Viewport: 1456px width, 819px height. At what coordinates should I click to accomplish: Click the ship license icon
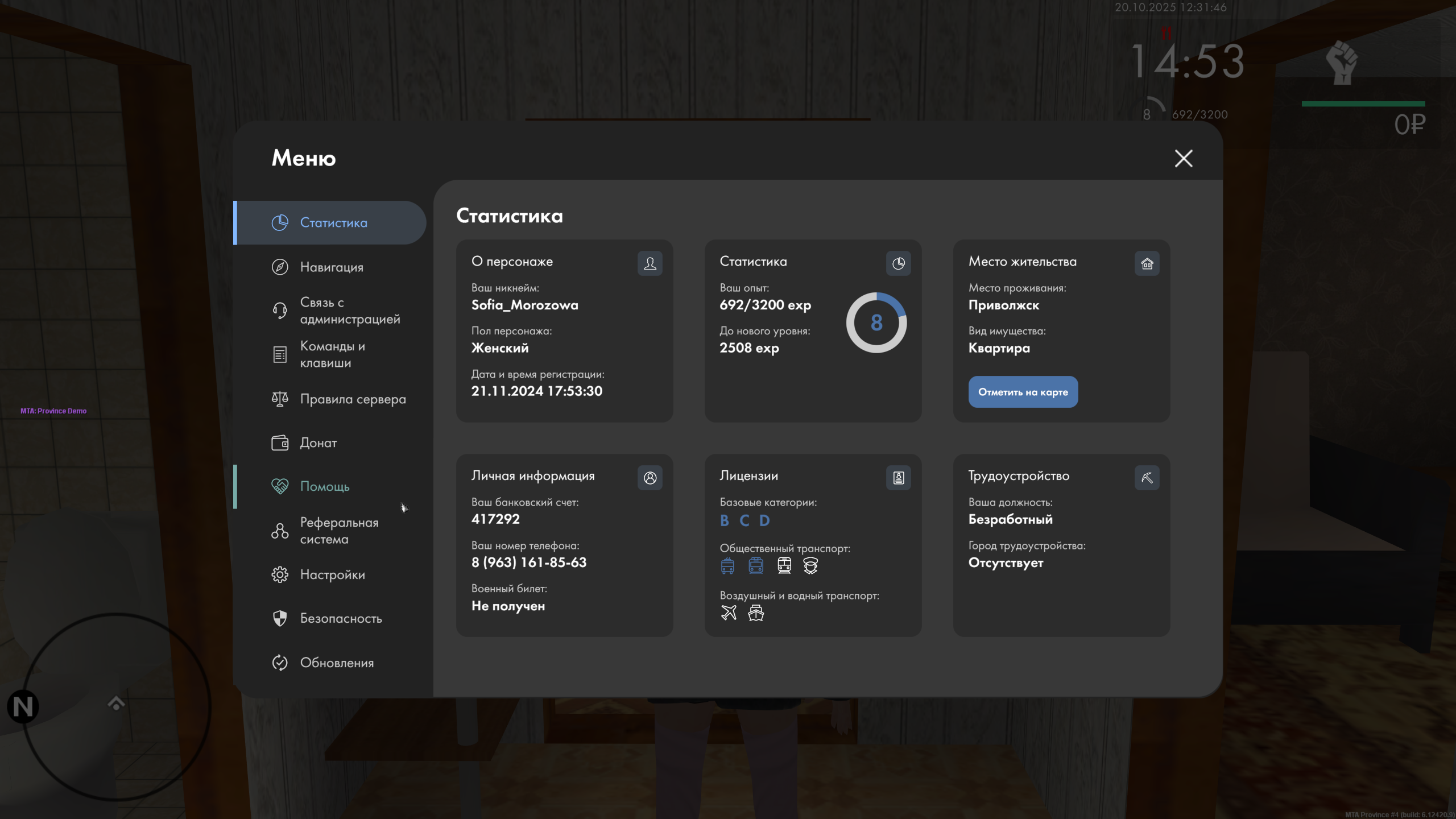(756, 613)
